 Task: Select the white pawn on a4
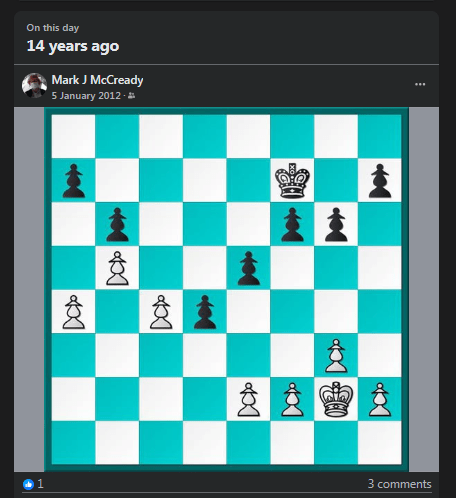point(74,312)
